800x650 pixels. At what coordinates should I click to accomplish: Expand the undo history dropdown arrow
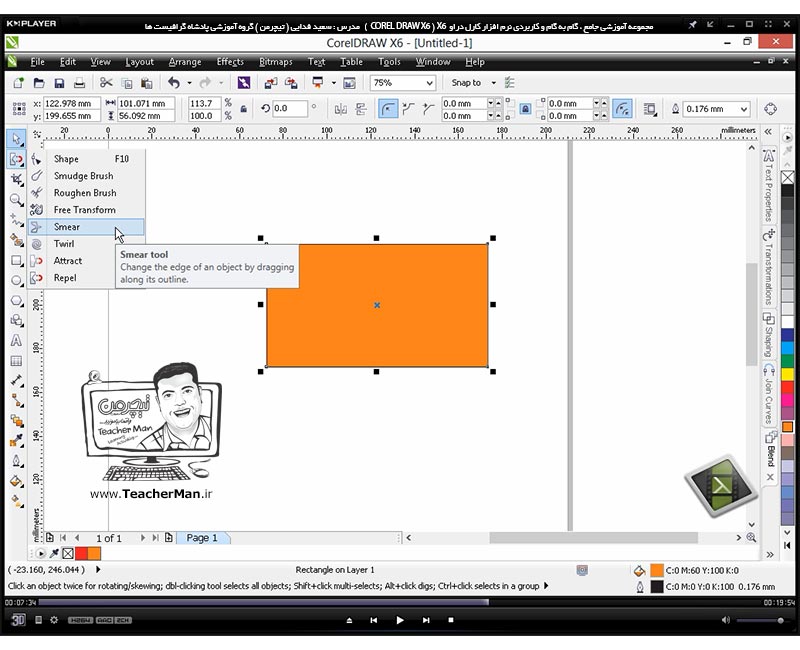(x=189, y=83)
